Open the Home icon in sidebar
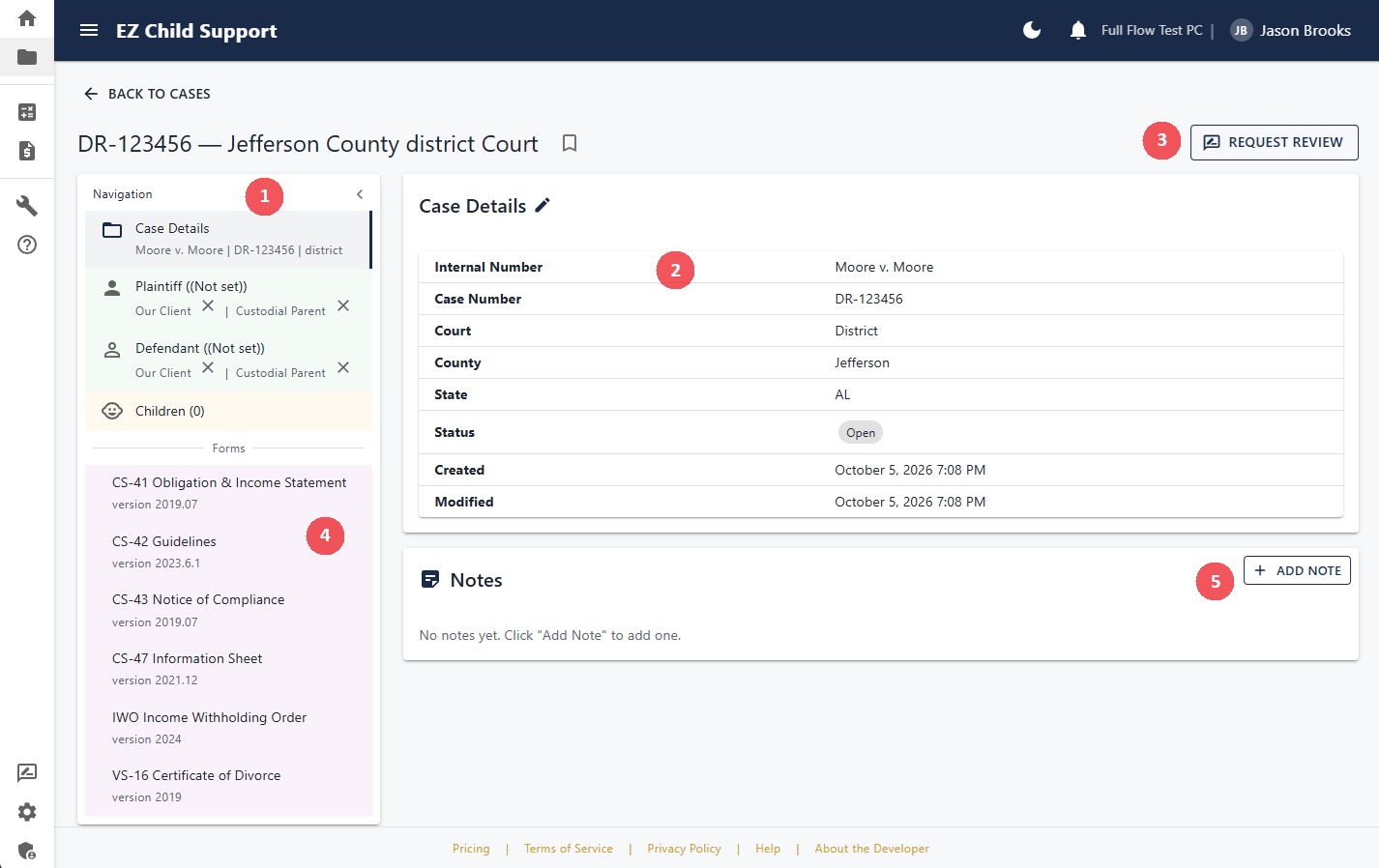Screen dimensions: 1379x868 [x=27, y=18]
